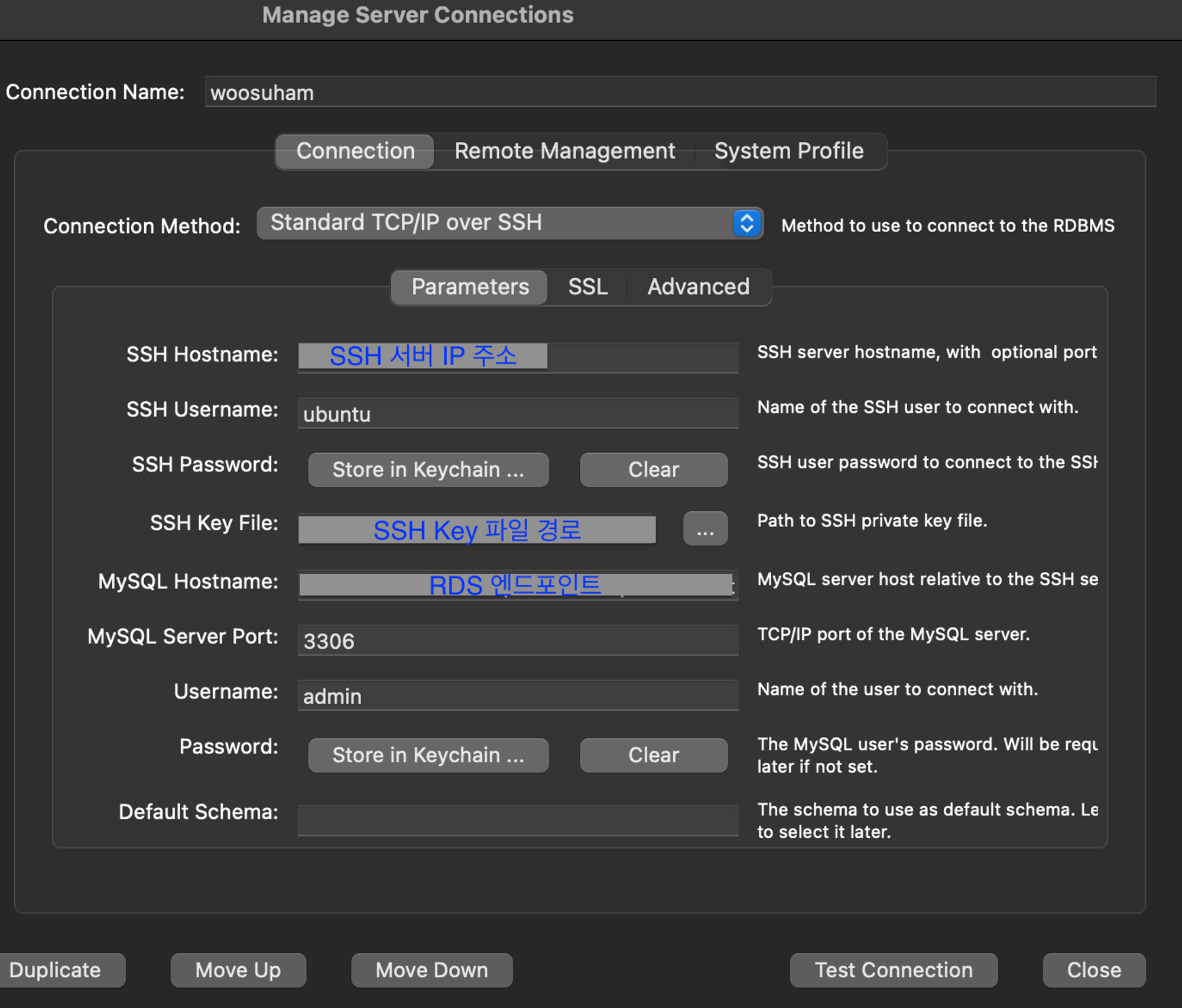Click the Default Schema input field
This screenshot has width=1182, height=1008.
[x=517, y=820]
